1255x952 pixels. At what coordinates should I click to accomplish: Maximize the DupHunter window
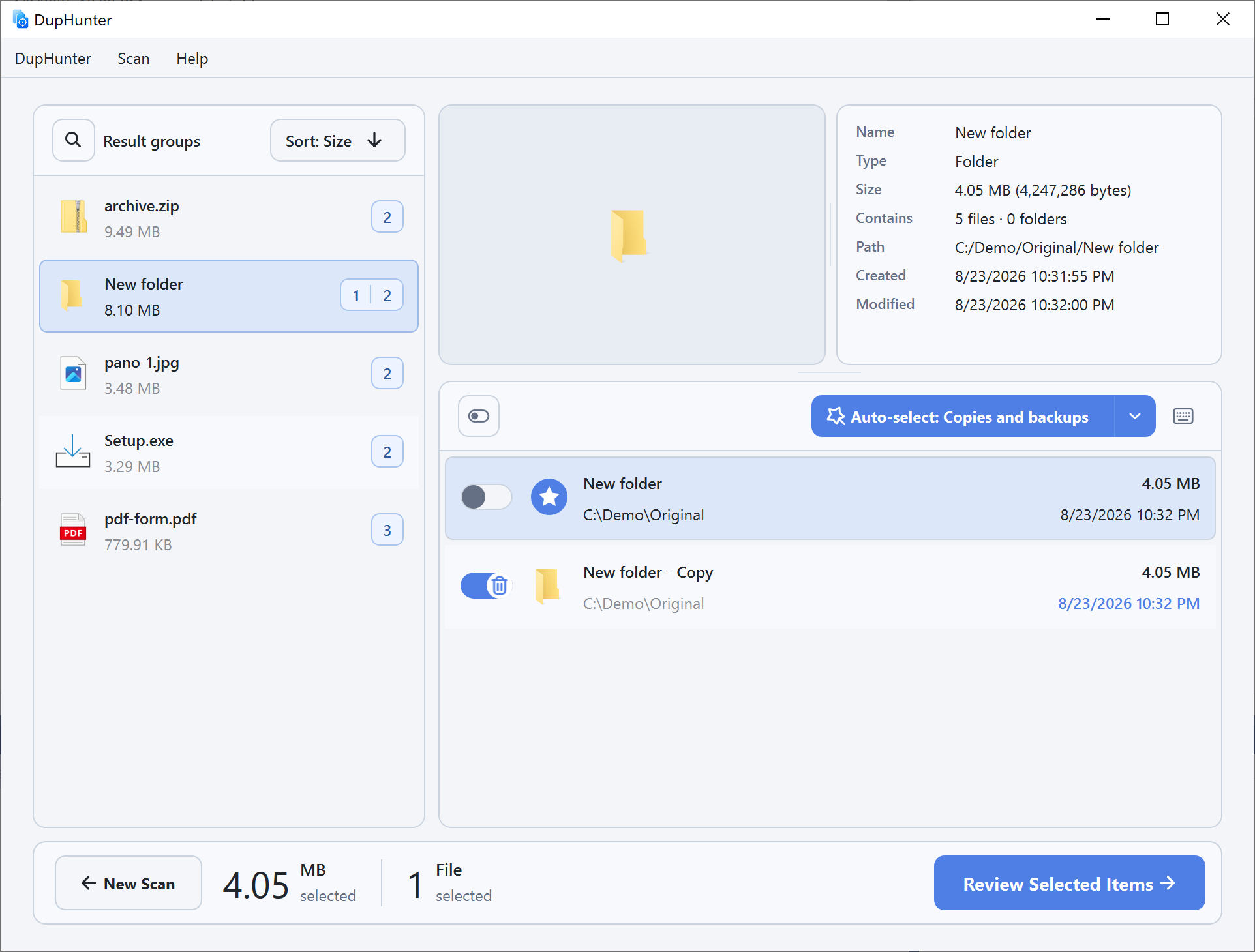click(x=1162, y=19)
